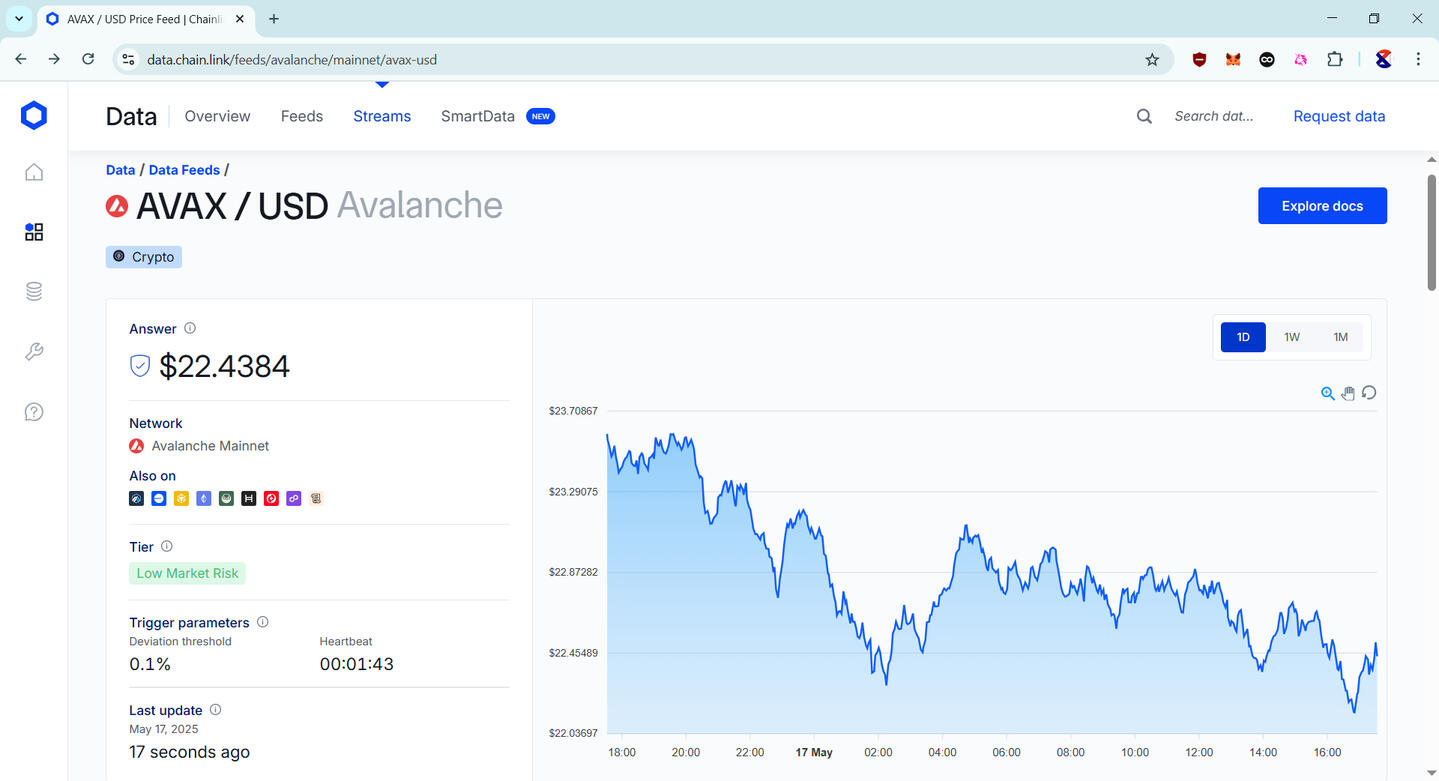Bookmark this page with the star icon
Image resolution: width=1439 pixels, height=781 pixels.
[x=1152, y=60]
